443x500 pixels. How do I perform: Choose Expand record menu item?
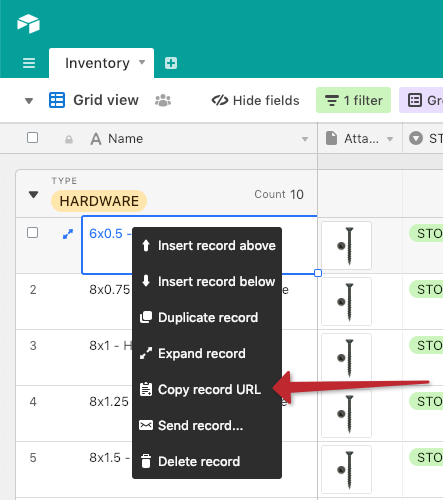coord(207,354)
